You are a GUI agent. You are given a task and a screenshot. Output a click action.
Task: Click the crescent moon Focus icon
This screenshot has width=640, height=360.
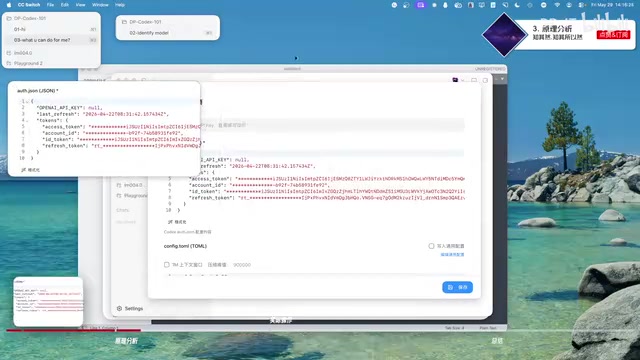518,5
